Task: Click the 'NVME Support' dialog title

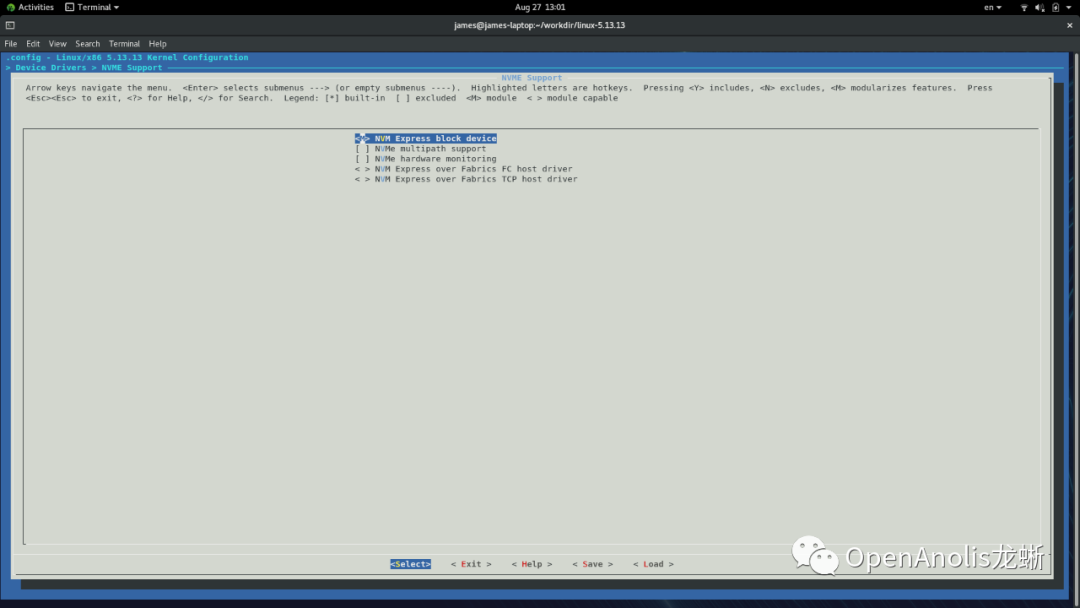Action: 532,78
